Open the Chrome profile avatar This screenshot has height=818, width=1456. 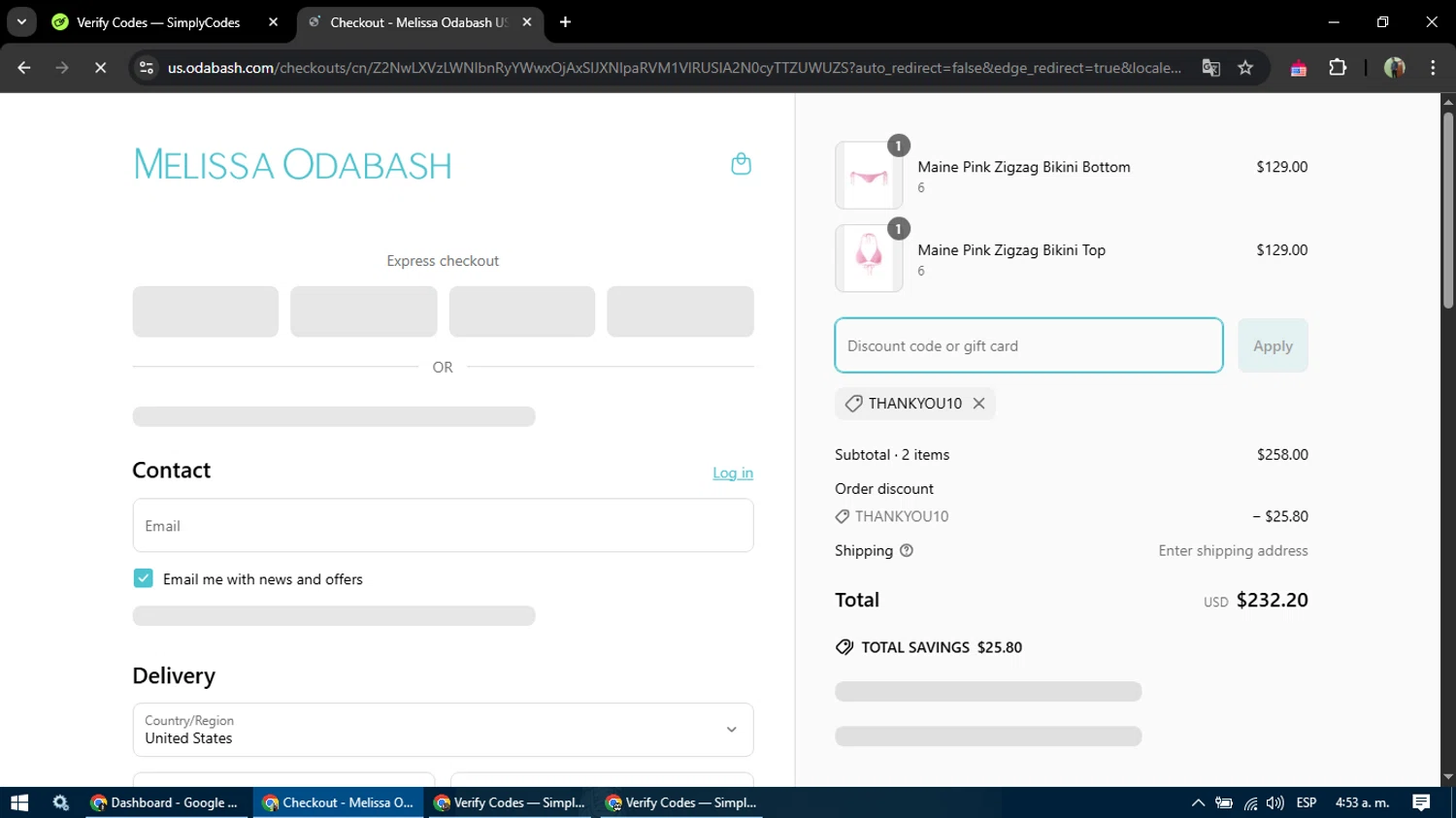pyautogui.click(x=1395, y=68)
